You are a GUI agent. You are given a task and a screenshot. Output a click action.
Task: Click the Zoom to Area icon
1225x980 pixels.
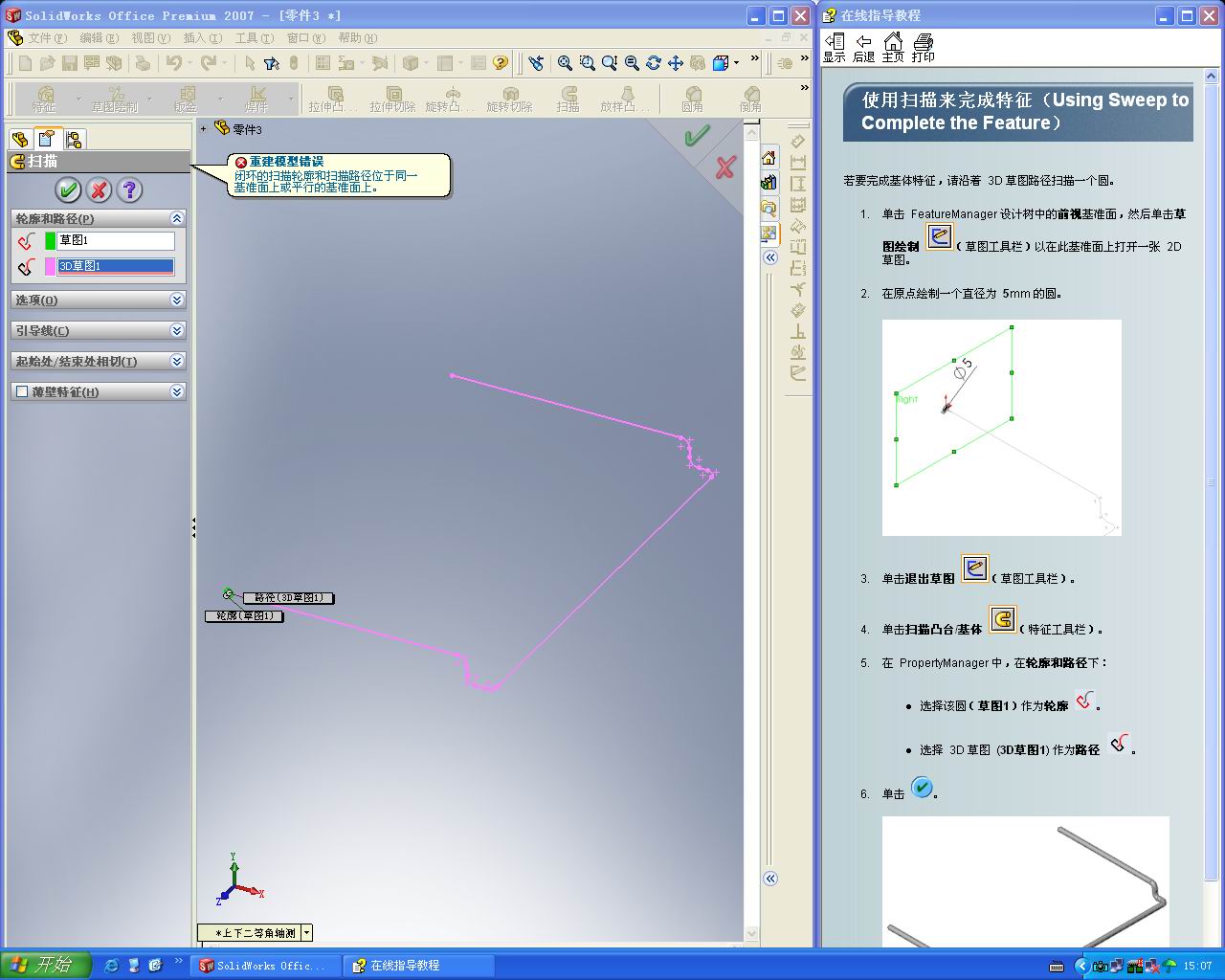[x=587, y=63]
